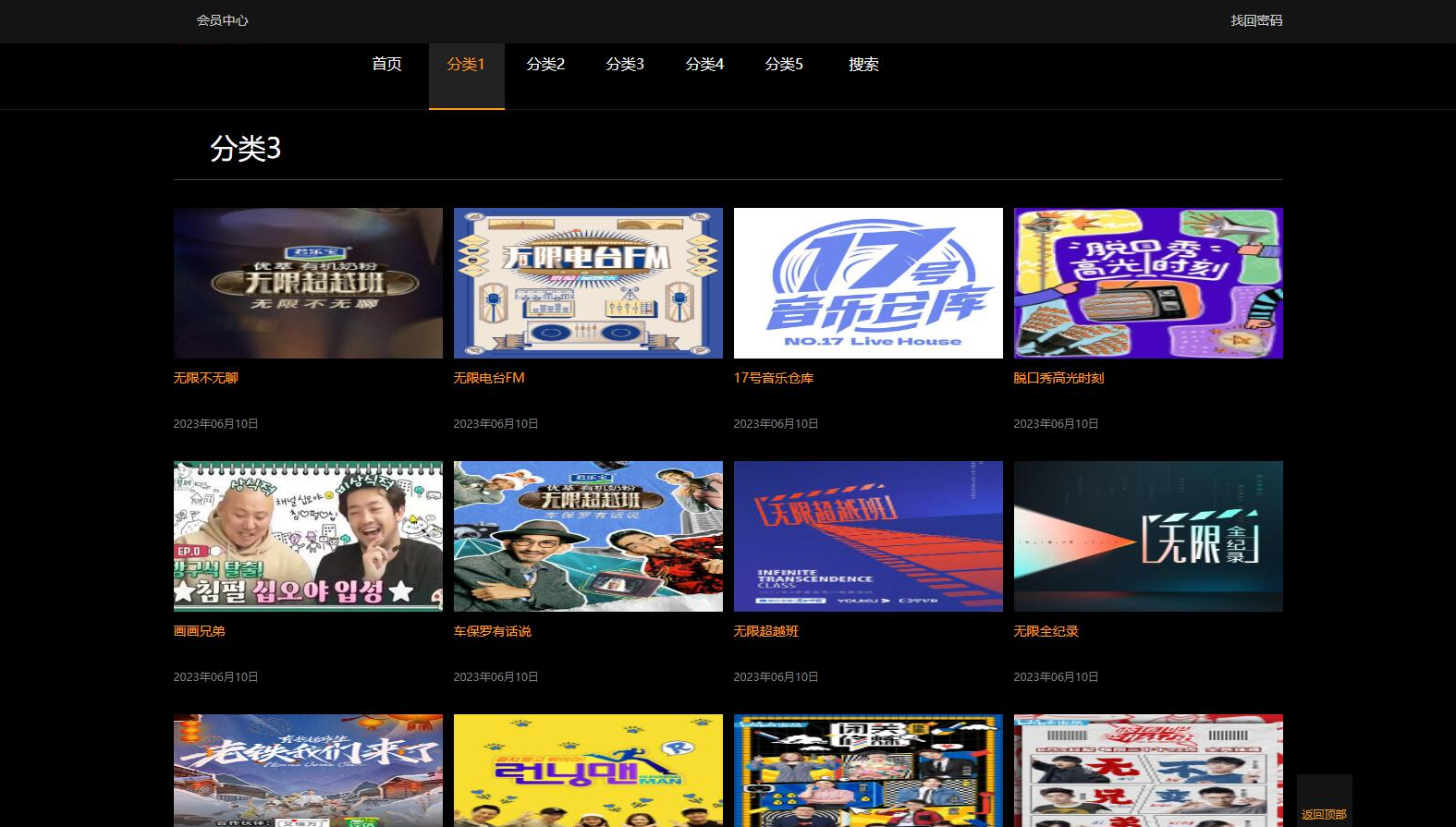
Task: Click the 返回顶部 back-to-top button
Action: pos(1324,801)
